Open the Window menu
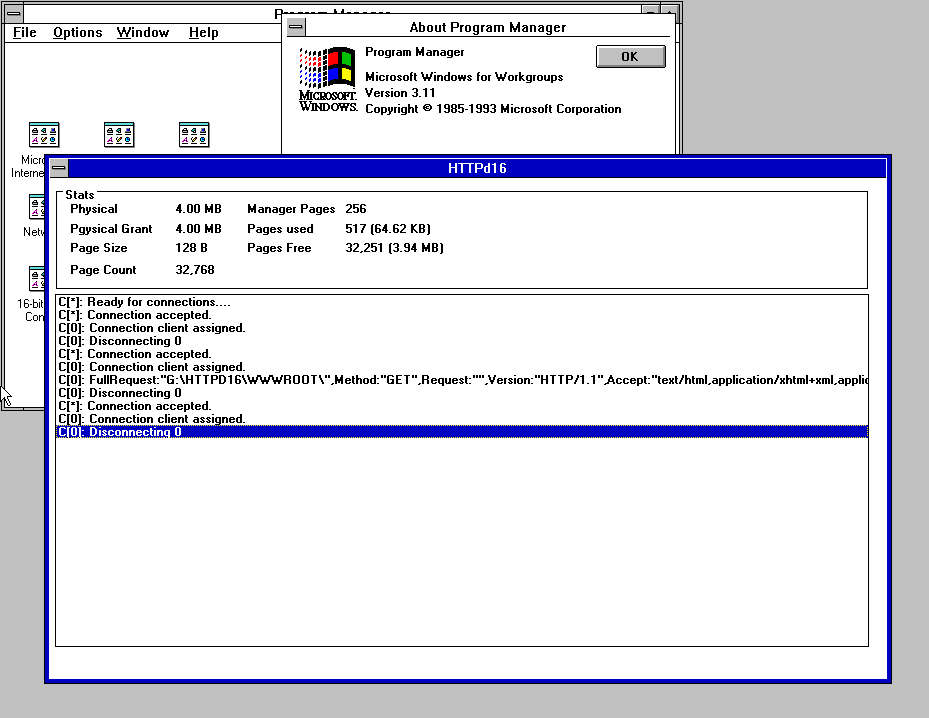This screenshot has height=718, width=929. click(143, 32)
